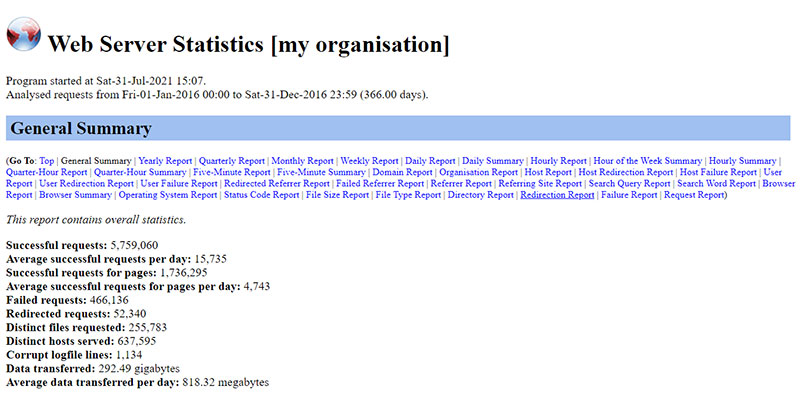
Task: Follow the underlined Redirection Report link
Action: click(x=557, y=194)
